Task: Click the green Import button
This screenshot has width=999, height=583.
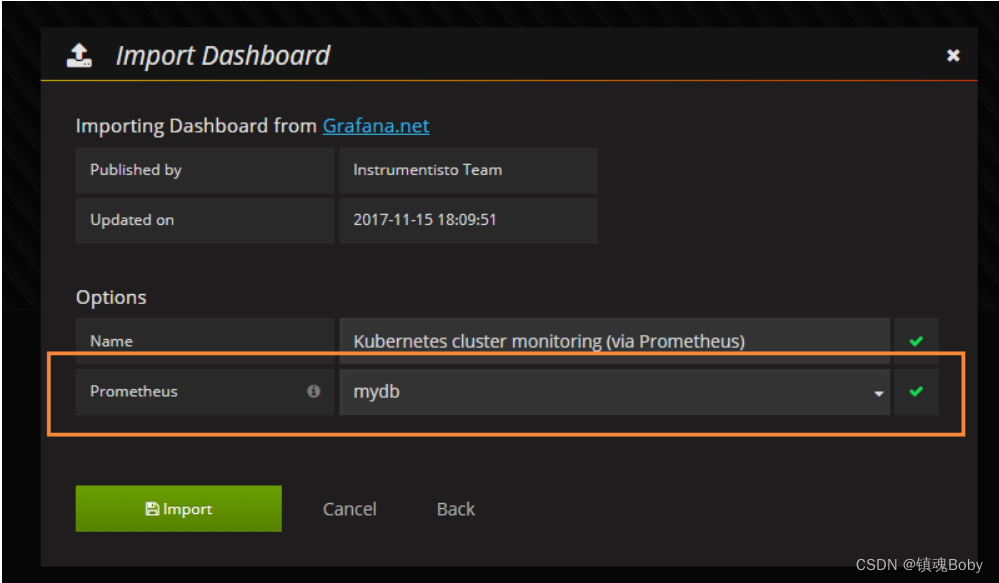Action: tap(178, 508)
